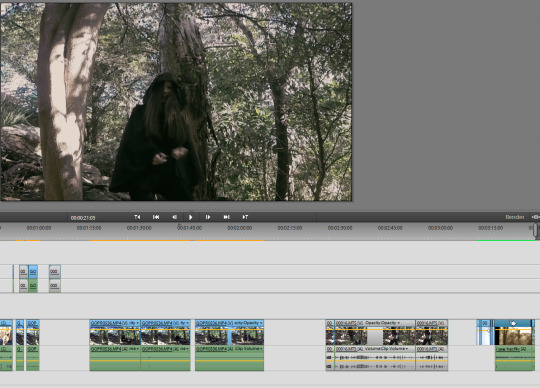
Task: Open the first GOPR0536.MP4 video clip's keyframe dropdown
Action: tap(137, 323)
